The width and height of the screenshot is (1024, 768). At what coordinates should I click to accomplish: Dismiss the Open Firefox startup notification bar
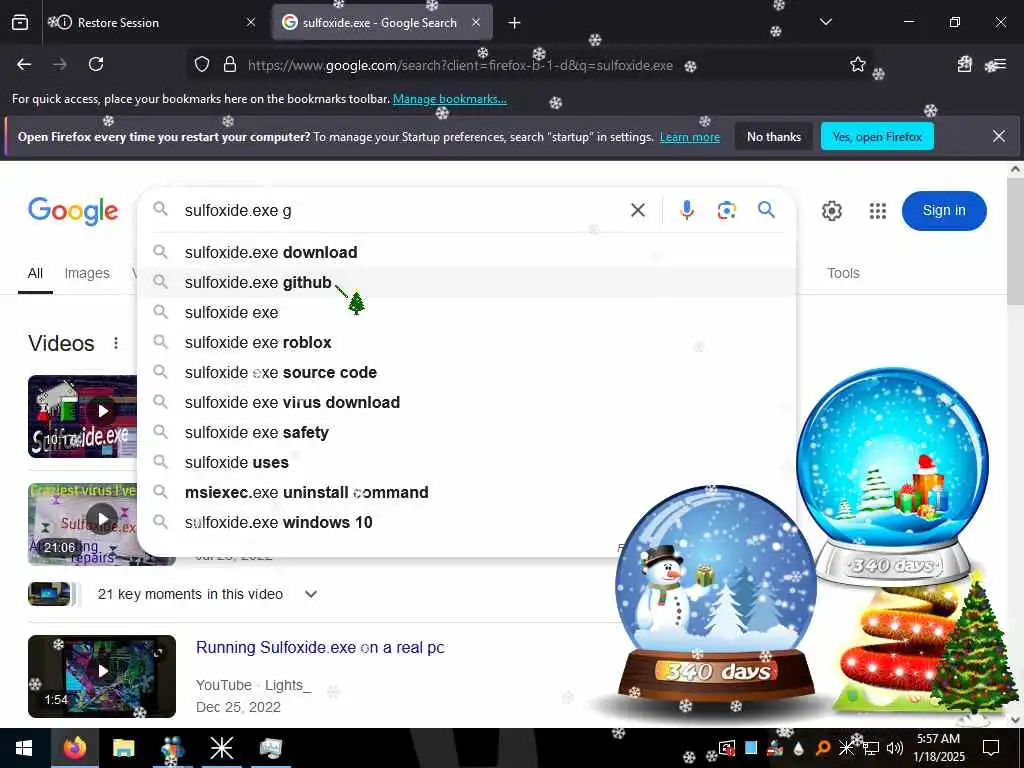point(999,136)
